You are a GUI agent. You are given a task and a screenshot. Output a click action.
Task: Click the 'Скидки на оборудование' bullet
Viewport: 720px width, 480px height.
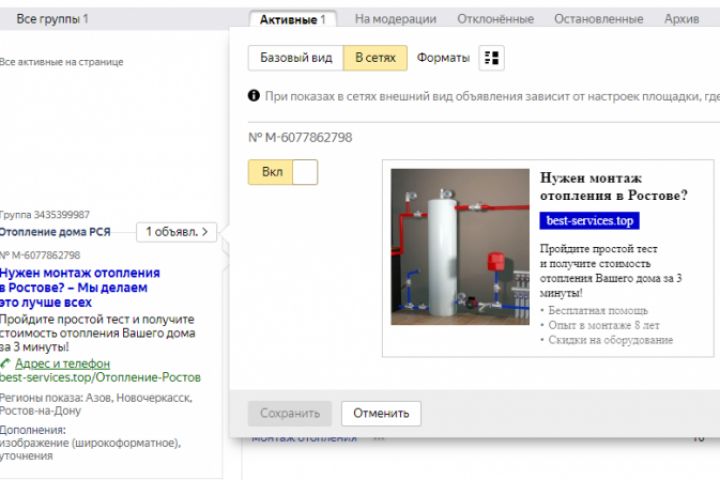coord(610,340)
